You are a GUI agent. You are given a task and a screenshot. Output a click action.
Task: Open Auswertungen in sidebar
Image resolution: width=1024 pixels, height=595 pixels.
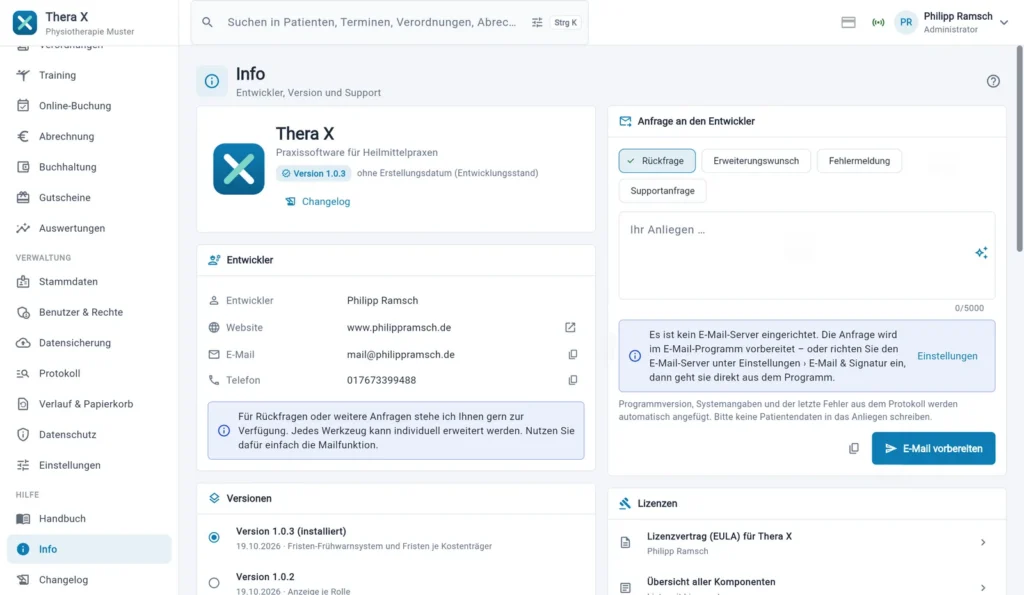click(89, 229)
